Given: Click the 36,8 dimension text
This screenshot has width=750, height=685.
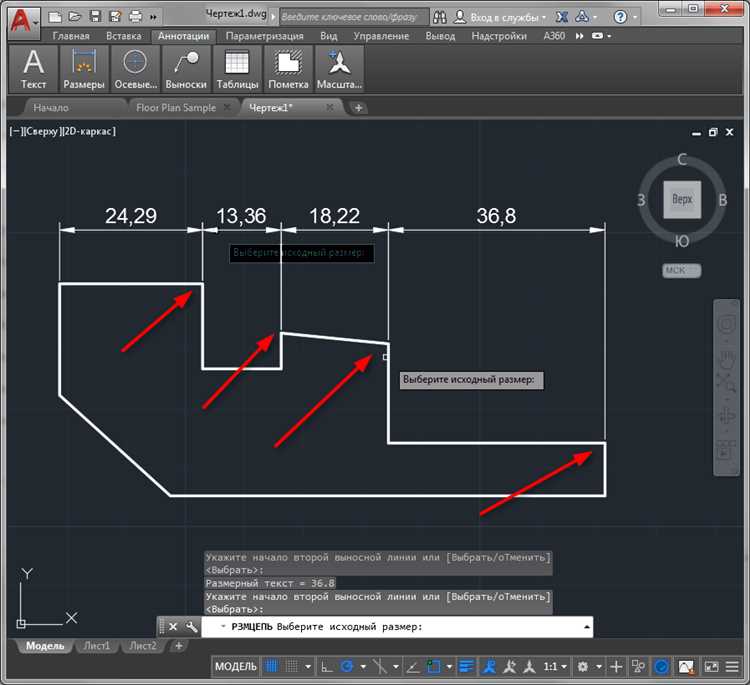Looking at the screenshot, I should point(496,216).
